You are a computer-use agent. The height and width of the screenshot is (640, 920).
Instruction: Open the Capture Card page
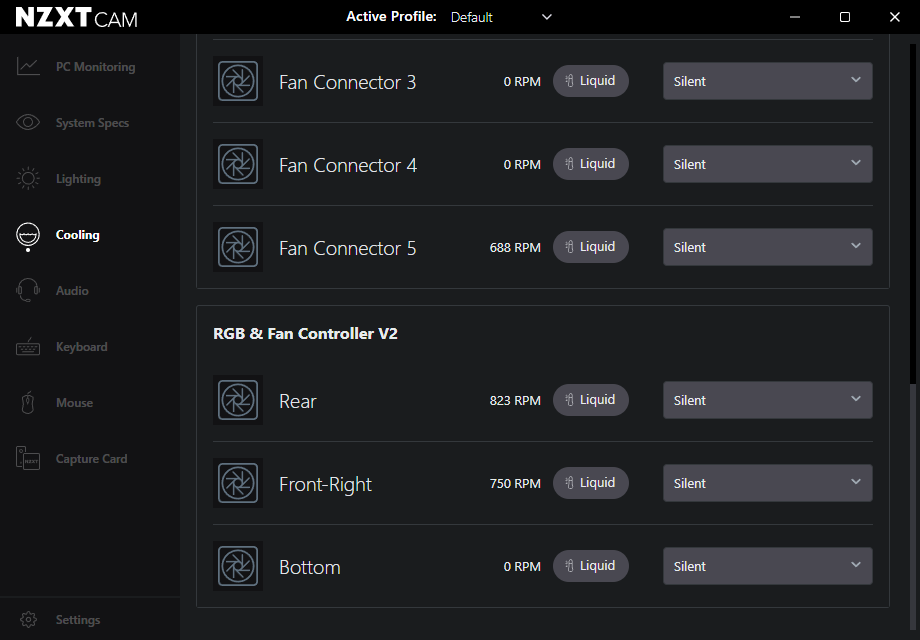(91, 459)
